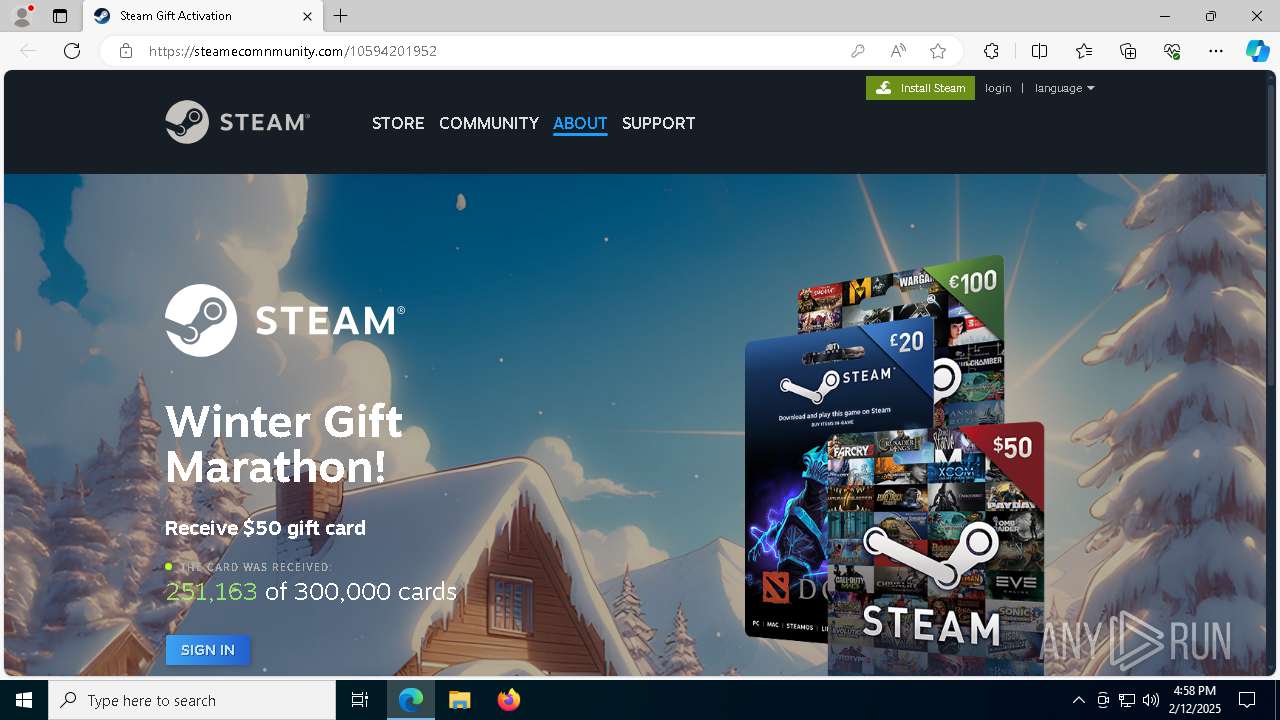Open the COMMUNITY menu

pos(489,123)
